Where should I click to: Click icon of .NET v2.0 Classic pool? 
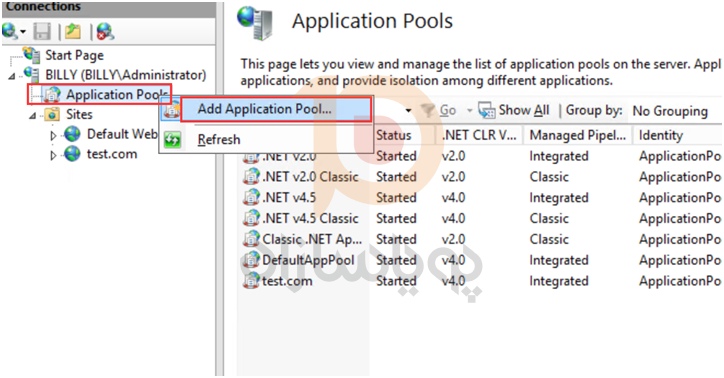pyautogui.click(x=251, y=177)
